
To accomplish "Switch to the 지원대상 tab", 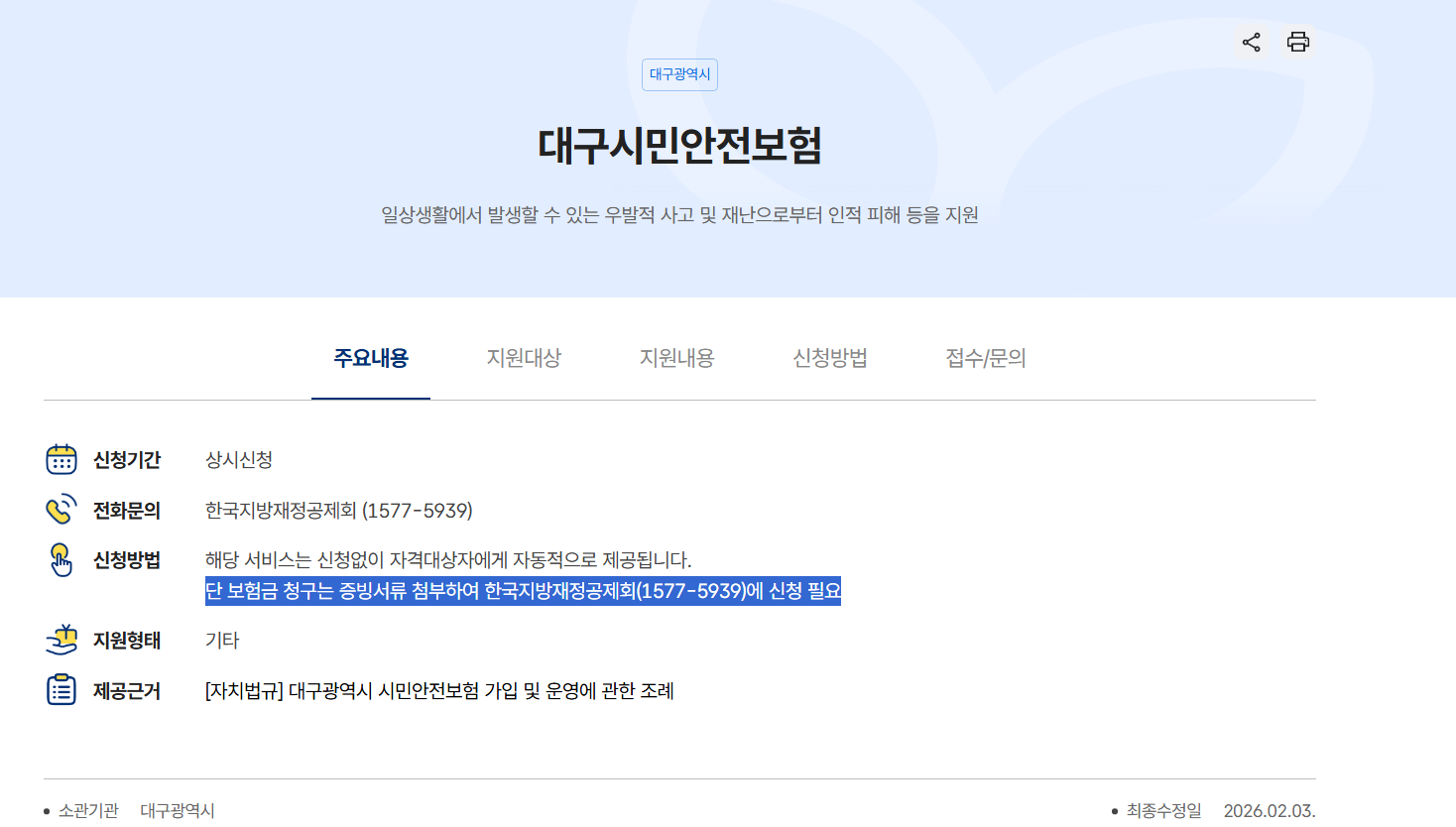I will 524,359.
